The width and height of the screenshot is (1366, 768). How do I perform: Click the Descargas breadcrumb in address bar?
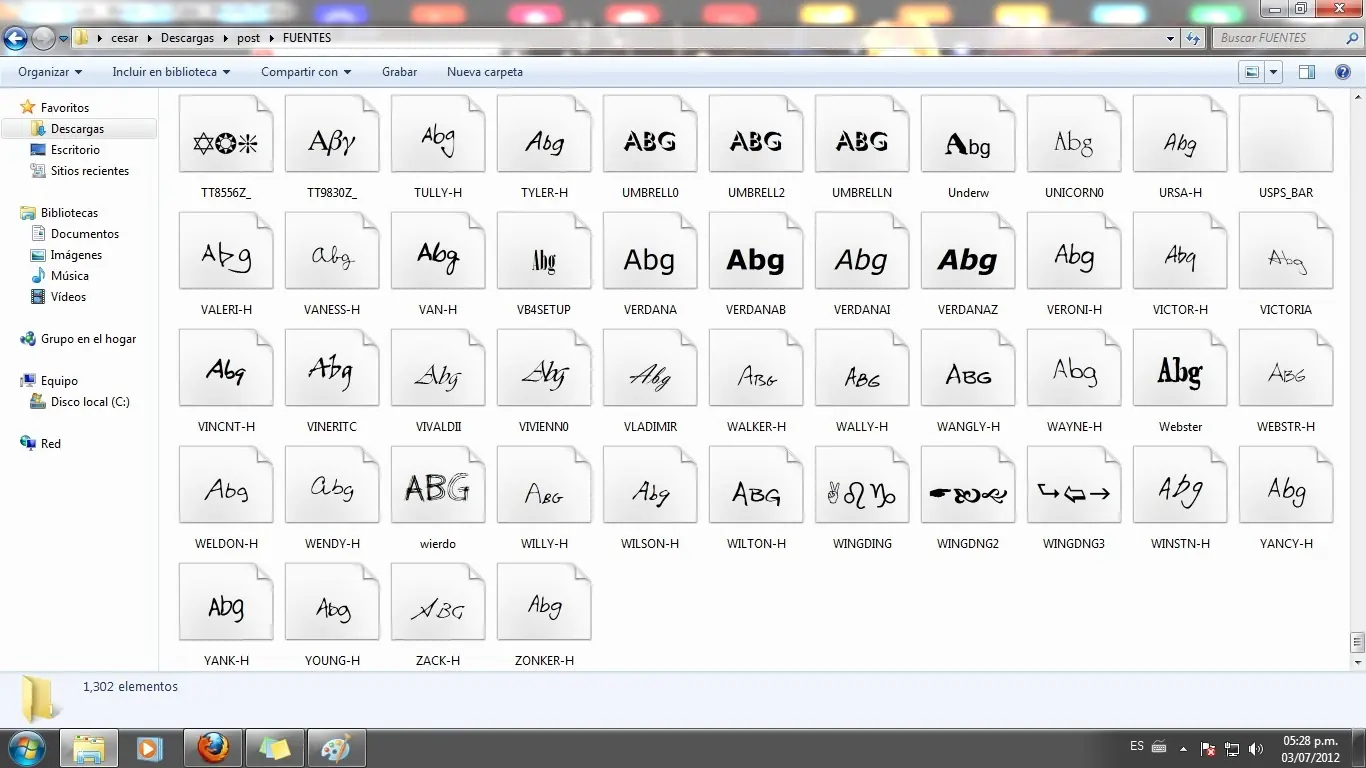point(188,38)
